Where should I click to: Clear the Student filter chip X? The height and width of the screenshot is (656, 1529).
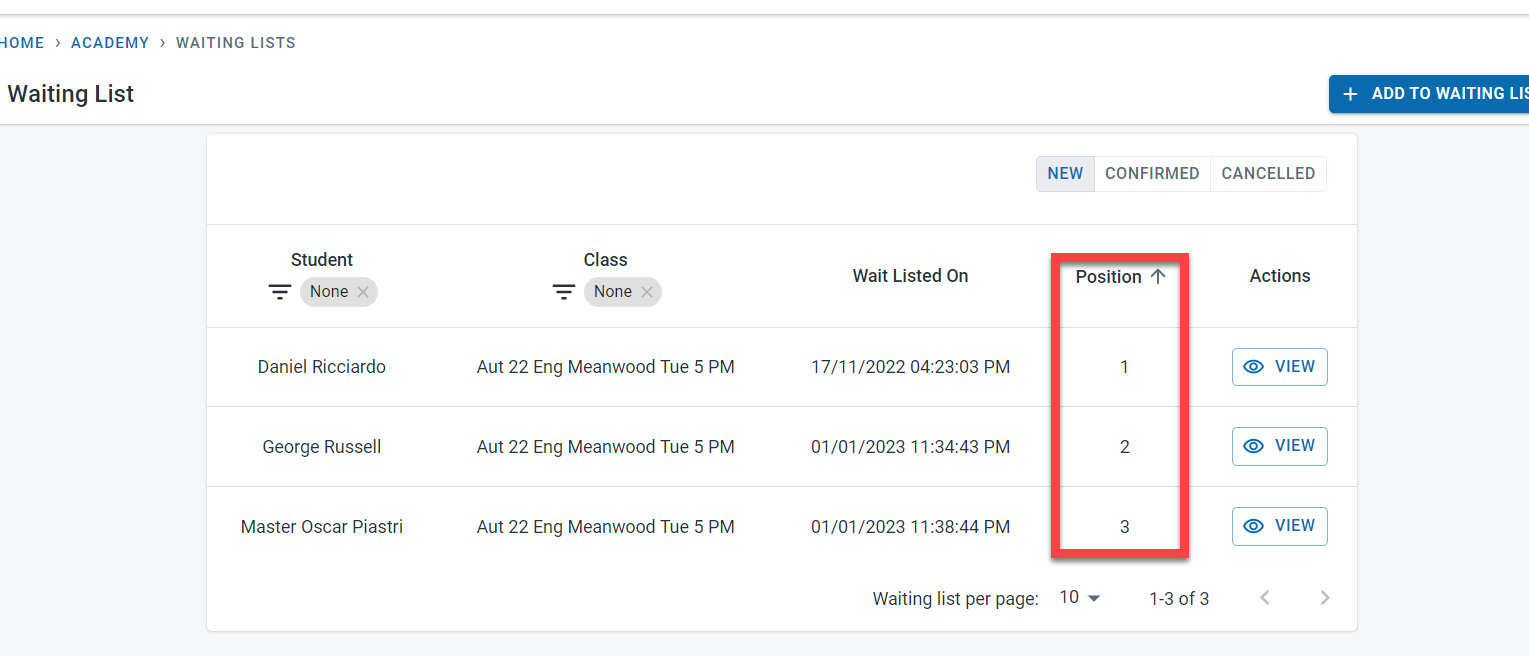click(x=363, y=292)
